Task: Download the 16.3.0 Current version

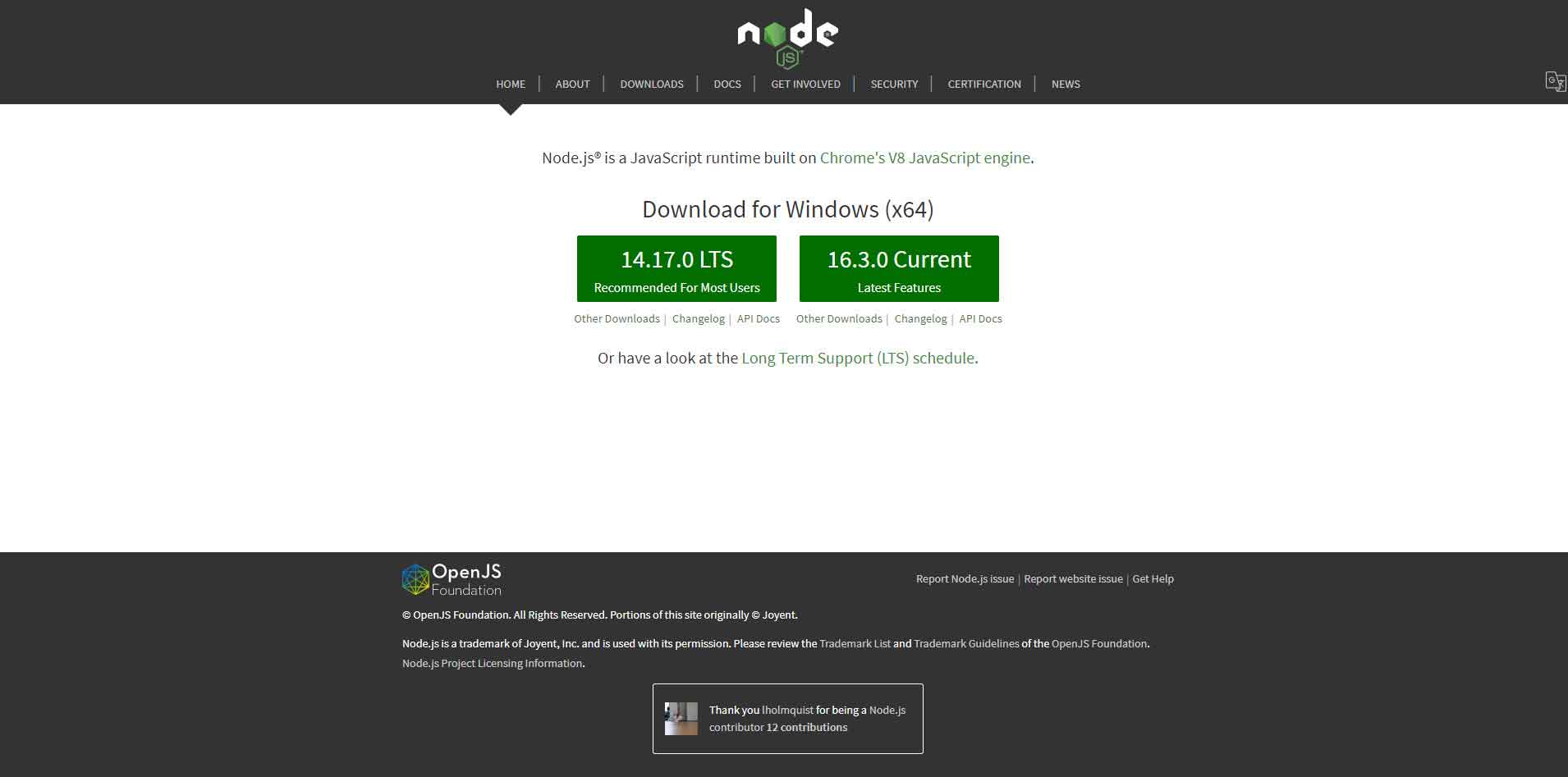Action: pyautogui.click(x=899, y=268)
